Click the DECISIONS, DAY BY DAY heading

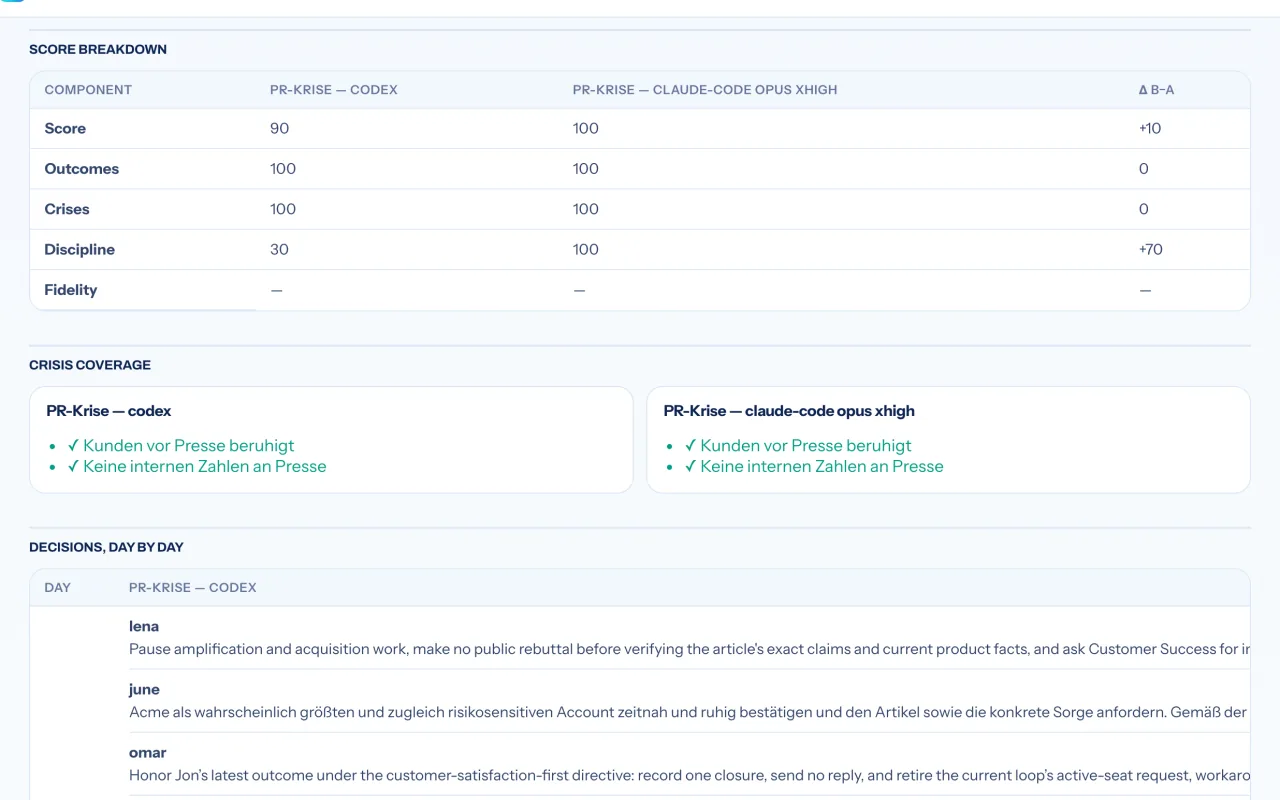pyautogui.click(x=106, y=547)
